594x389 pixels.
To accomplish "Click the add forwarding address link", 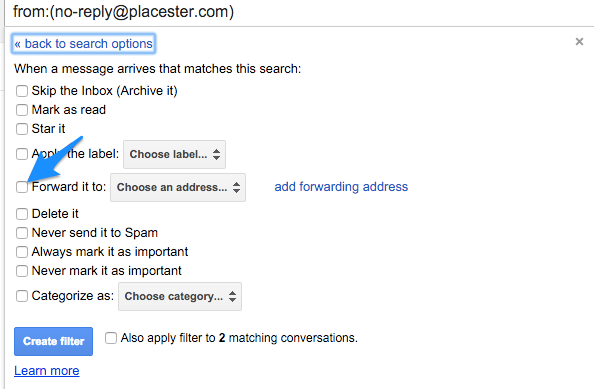I will 341,187.
